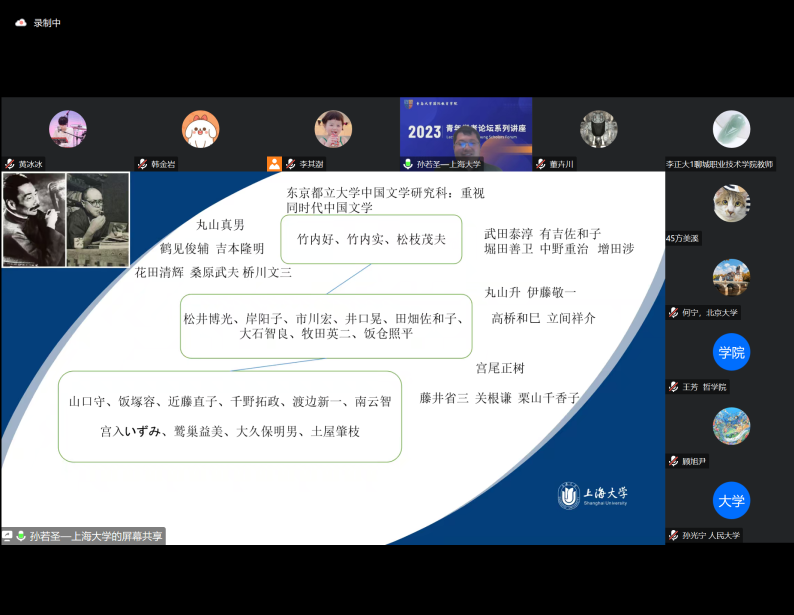Click the cat avatar in the right sidebar
Viewport: 794px width, 615px height.
point(731,204)
